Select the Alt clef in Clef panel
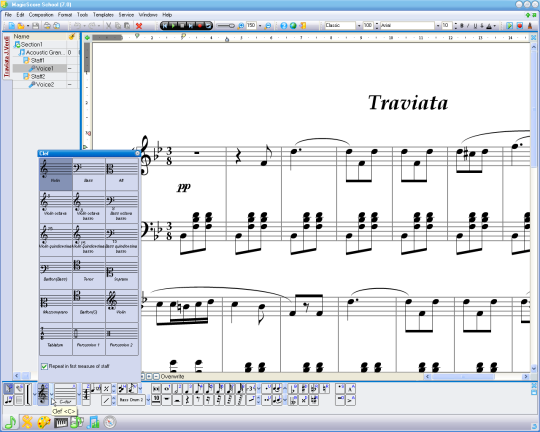540x432 pixels. (122, 174)
